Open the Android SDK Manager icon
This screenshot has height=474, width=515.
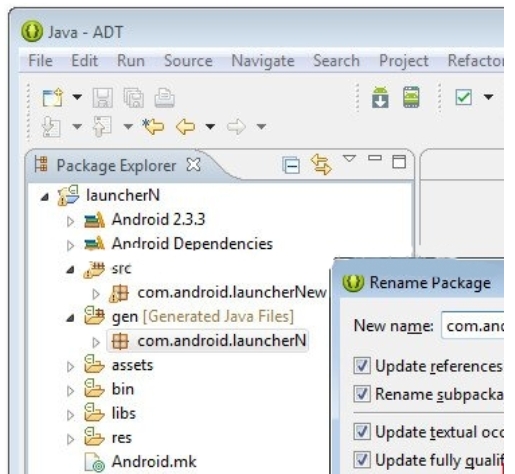[380, 97]
